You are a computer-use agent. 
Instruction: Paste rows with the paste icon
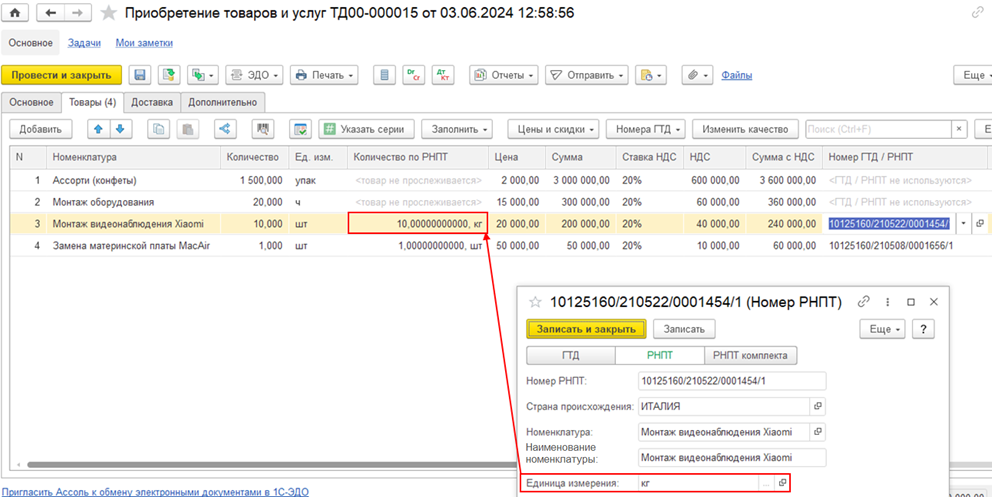point(187,129)
